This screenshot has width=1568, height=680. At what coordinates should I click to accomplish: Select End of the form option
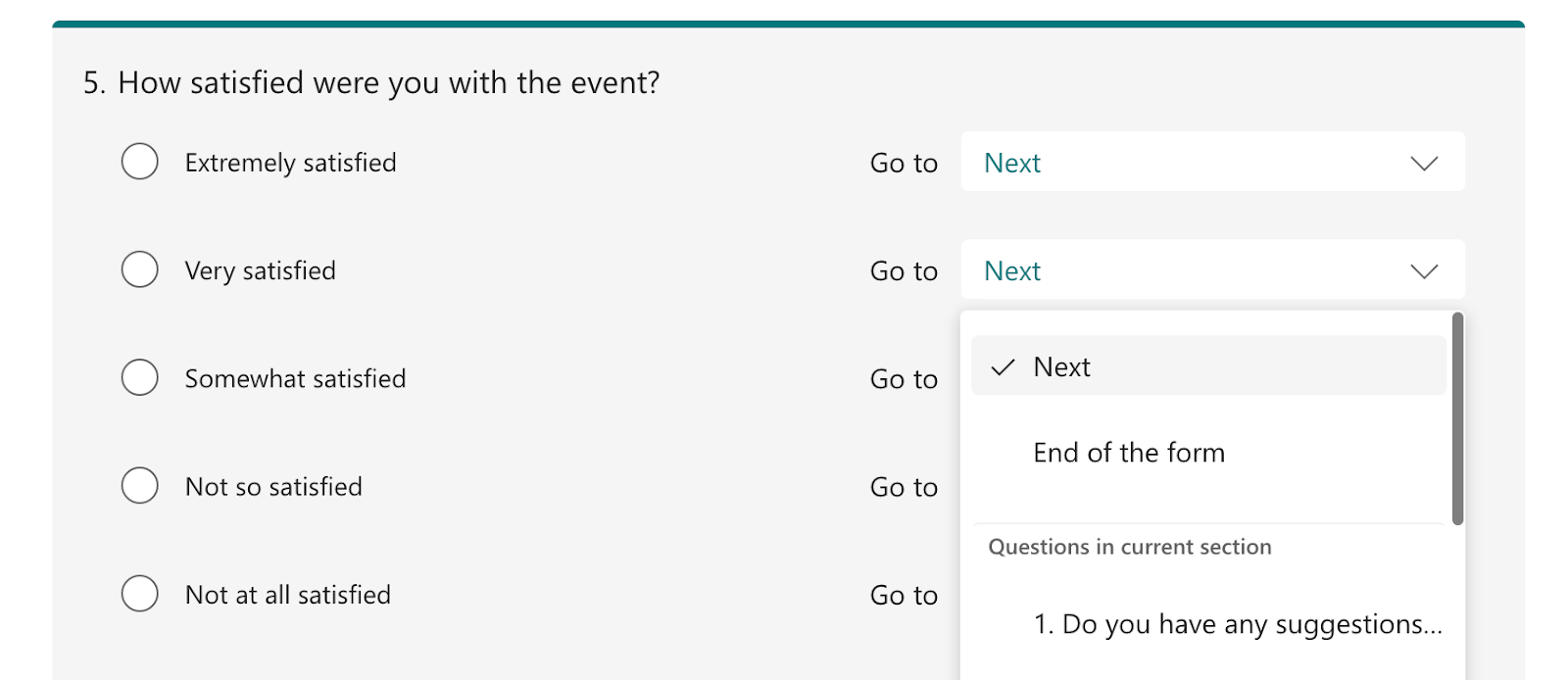point(1129,453)
